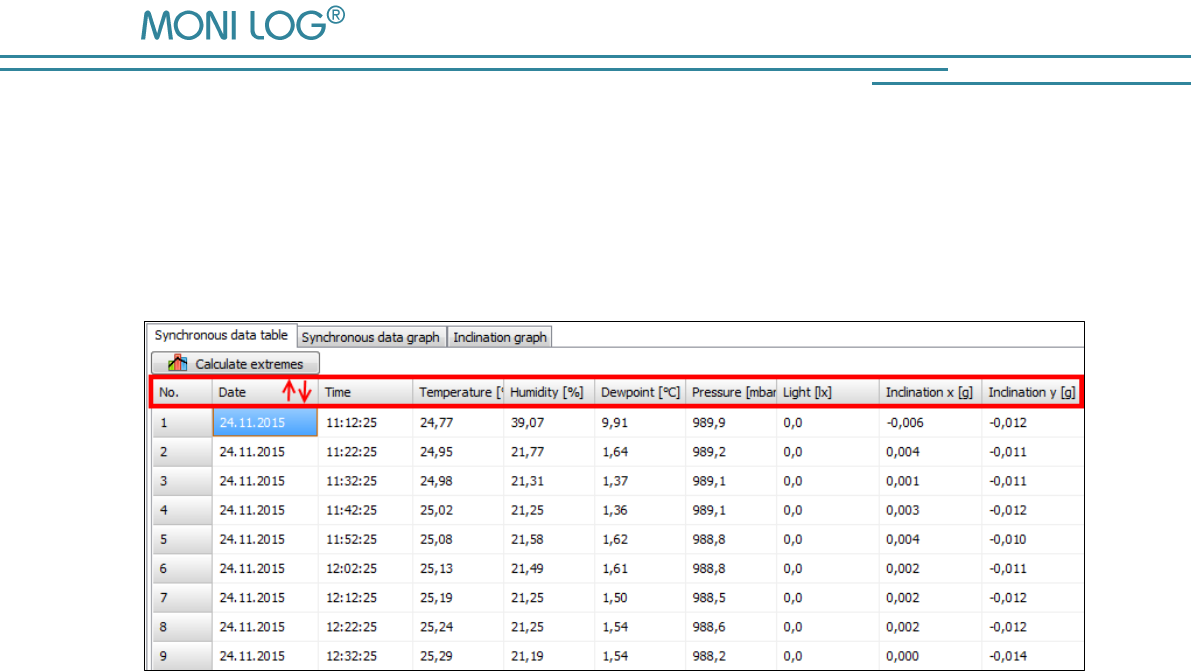Screen dimensions: 1191x671
Task: Select inclination y value -0,014
Action: pyautogui.click(x=1007, y=656)
